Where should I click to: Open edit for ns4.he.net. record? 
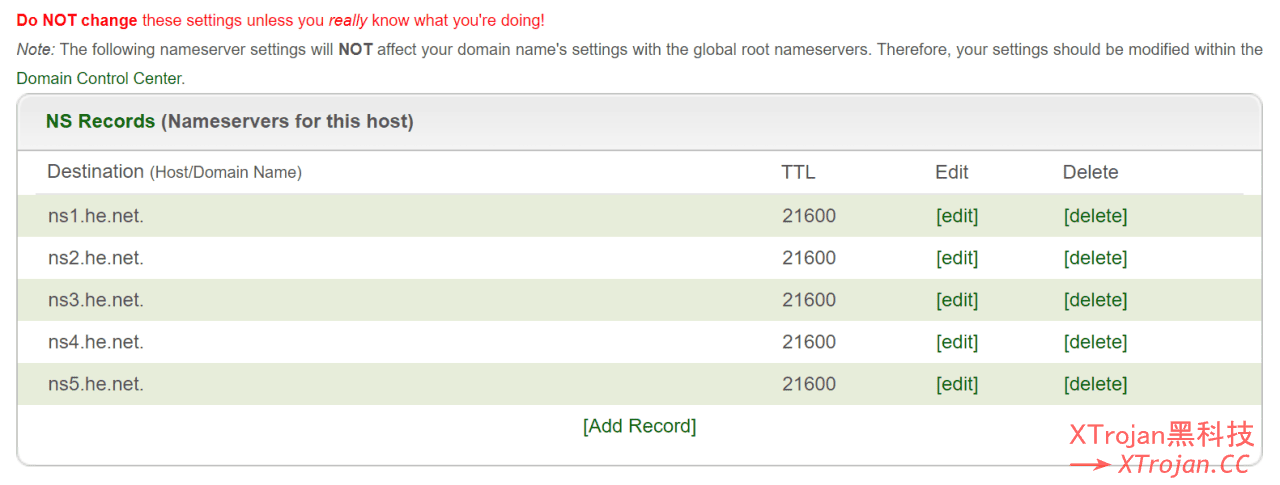[956, 342]
